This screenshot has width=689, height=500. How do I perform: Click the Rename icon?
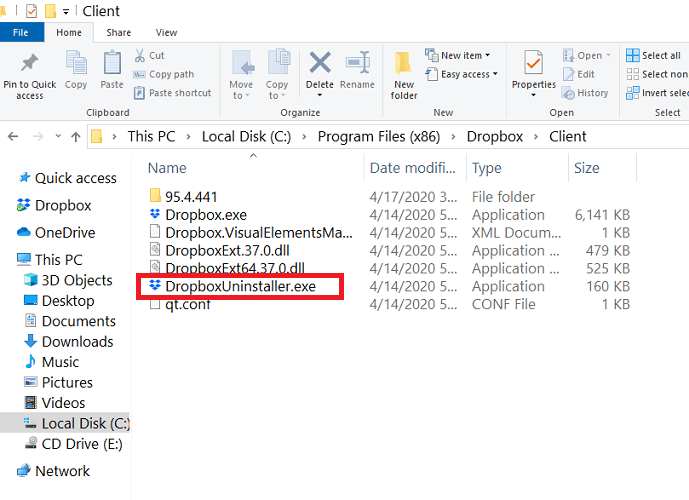coord(358,63)
